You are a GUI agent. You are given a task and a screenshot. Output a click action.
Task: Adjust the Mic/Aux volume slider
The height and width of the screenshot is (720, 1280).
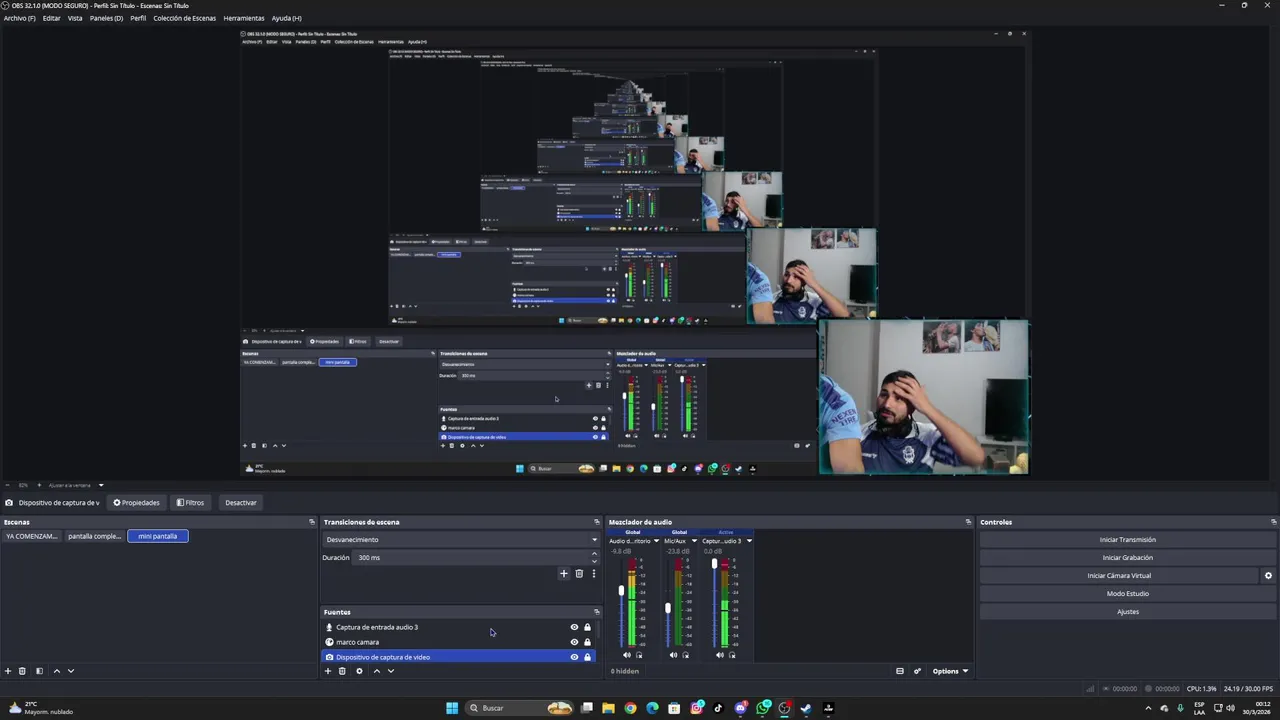coord(668,608)
